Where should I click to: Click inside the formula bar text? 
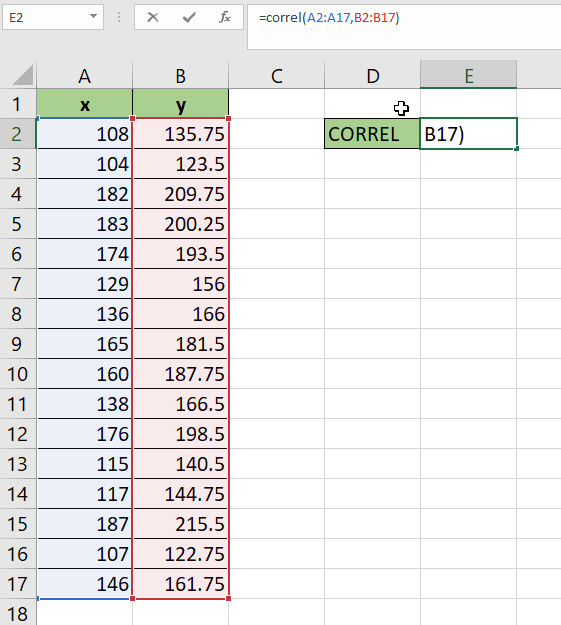click(x=329, y=18)
